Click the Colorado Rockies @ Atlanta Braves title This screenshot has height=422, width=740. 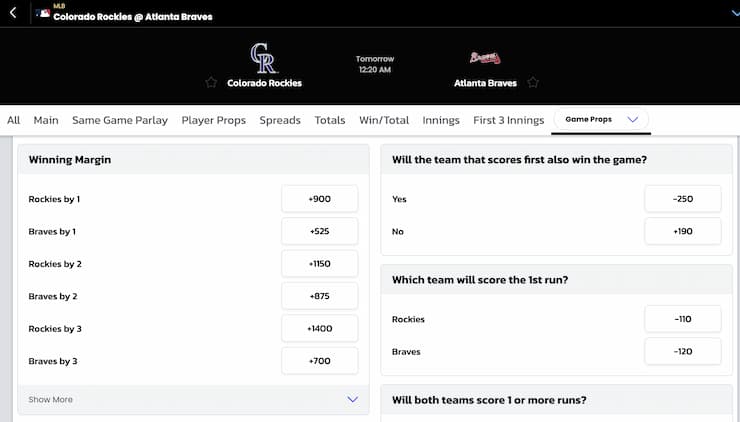pyautogui.click(x=133, y=17)
